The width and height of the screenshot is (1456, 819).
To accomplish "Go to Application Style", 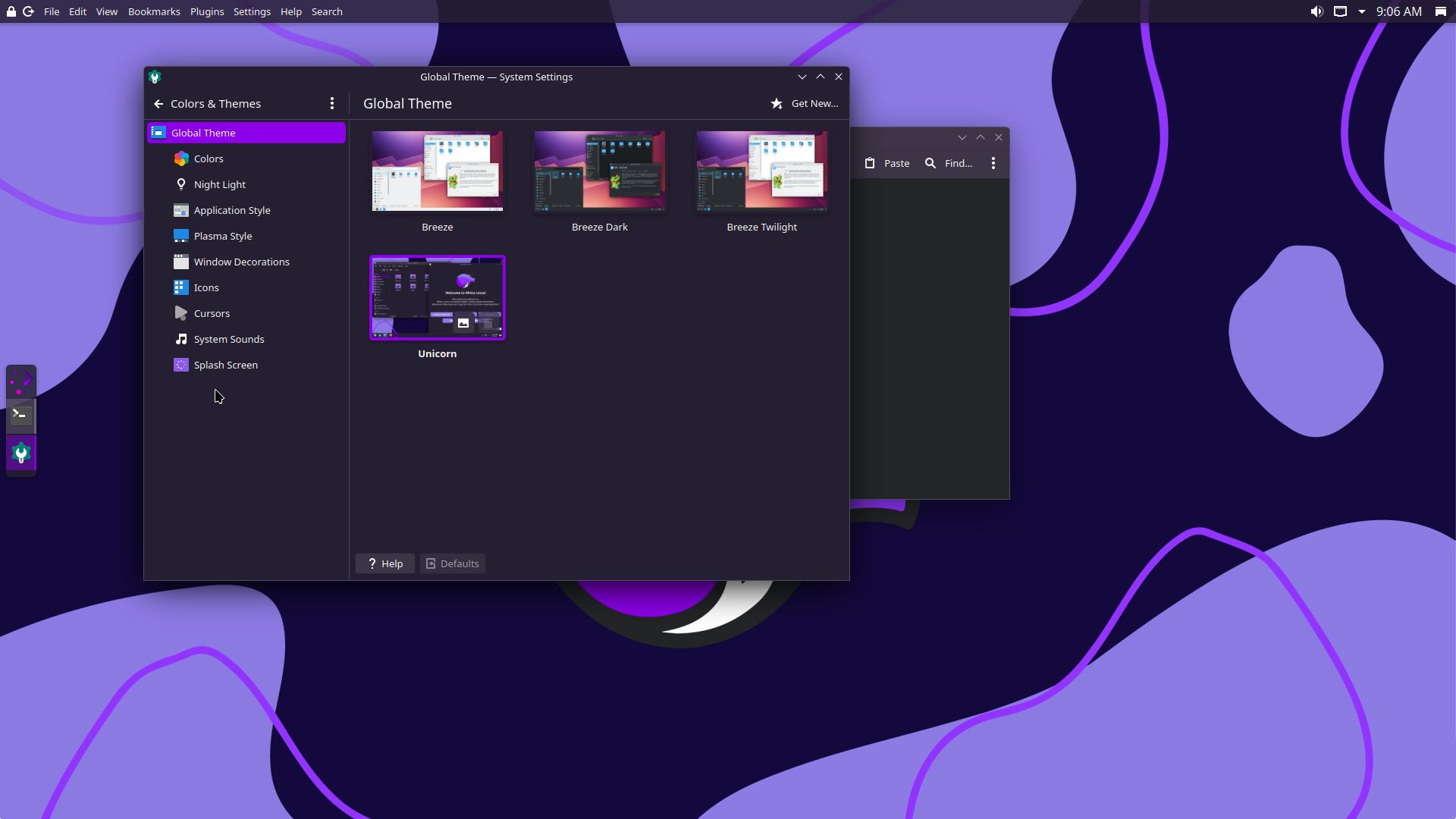I will (246, 210).
